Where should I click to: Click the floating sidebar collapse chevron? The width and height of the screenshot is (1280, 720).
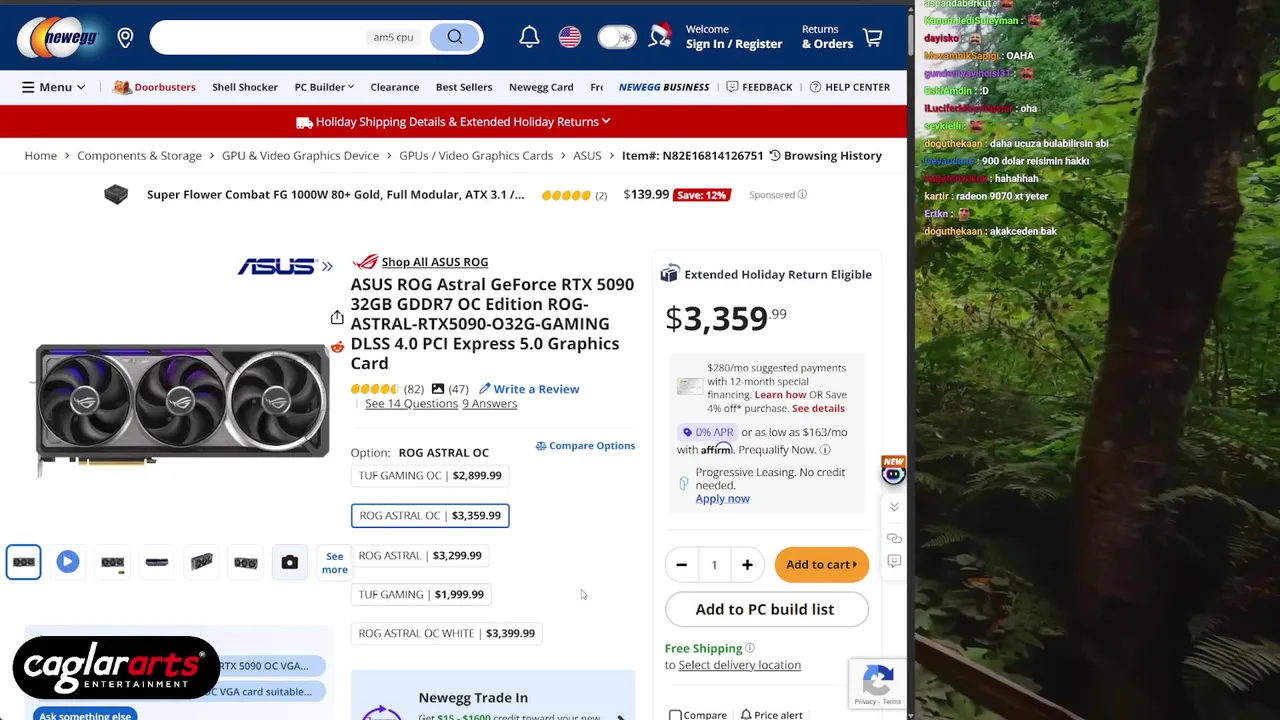(x=894, y=507)
